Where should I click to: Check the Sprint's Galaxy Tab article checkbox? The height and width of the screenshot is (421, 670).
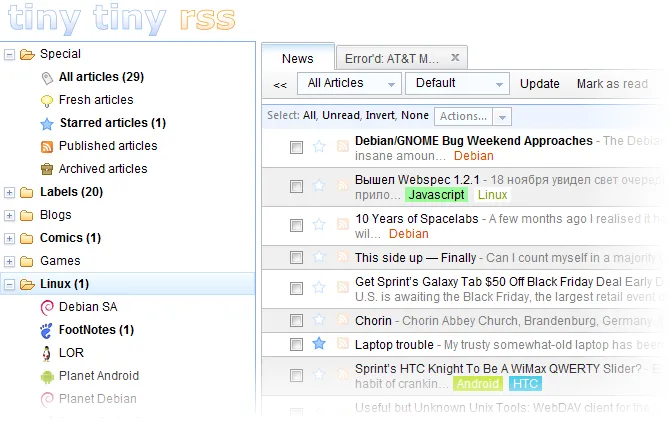(296, 289)
